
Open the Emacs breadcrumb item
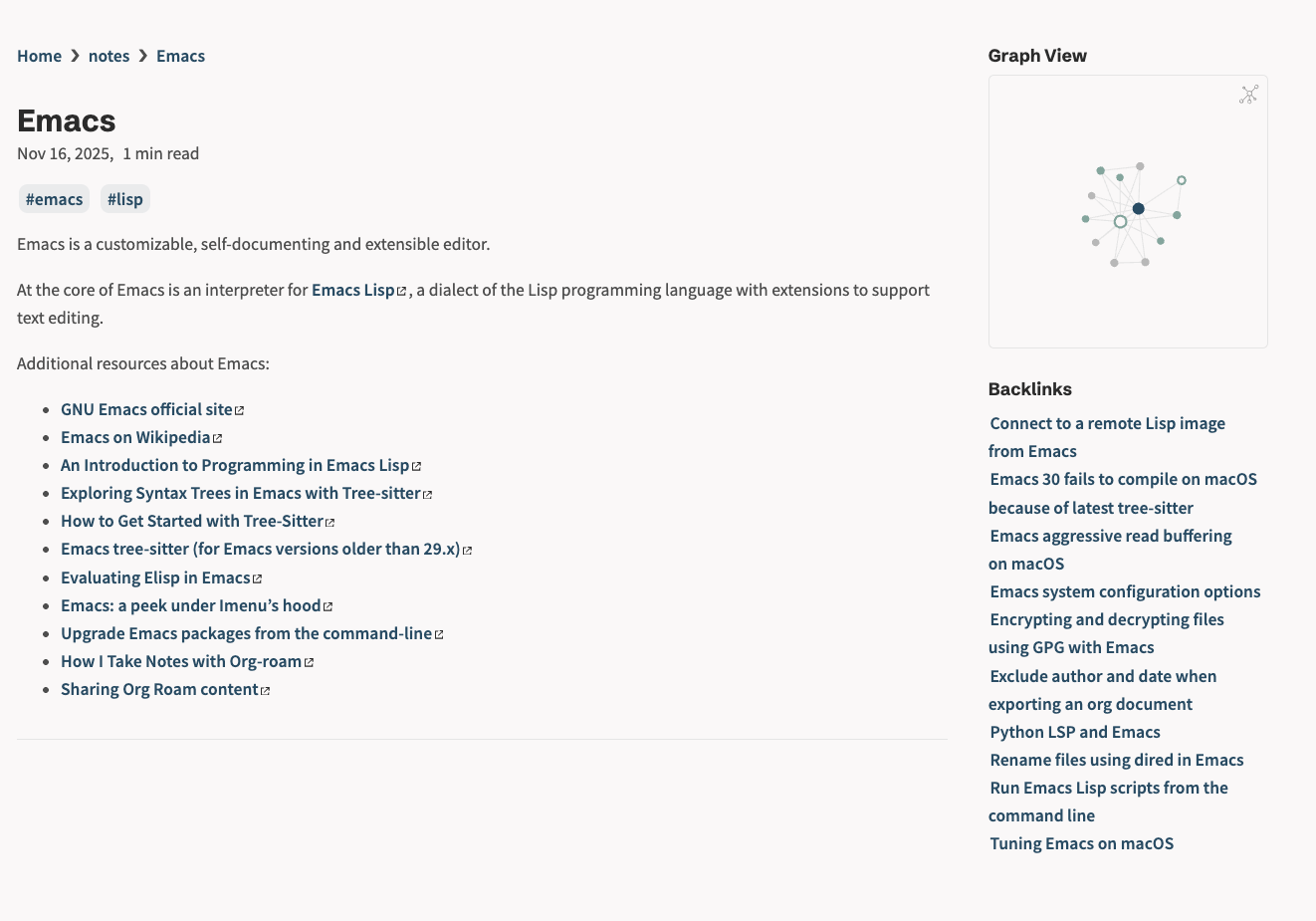(180, 56)
